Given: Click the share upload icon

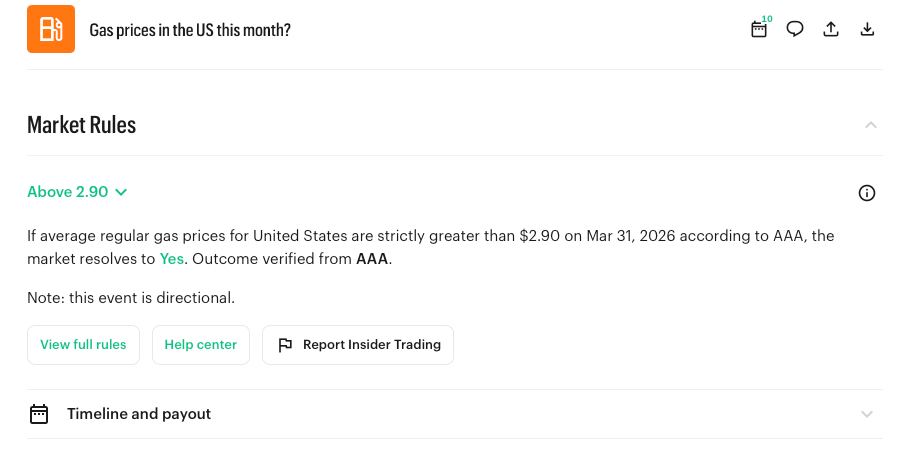Looking at the screenshot, I should 831,29.
